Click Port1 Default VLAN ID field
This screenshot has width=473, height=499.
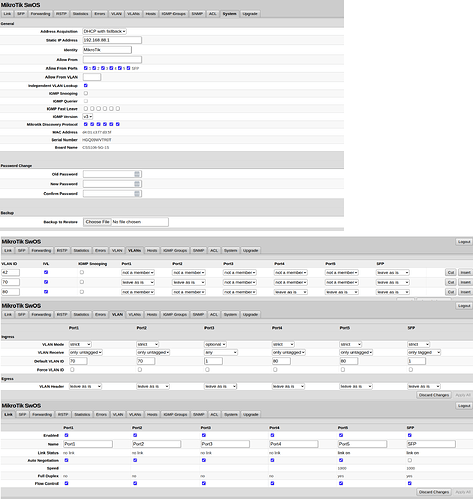78,361
